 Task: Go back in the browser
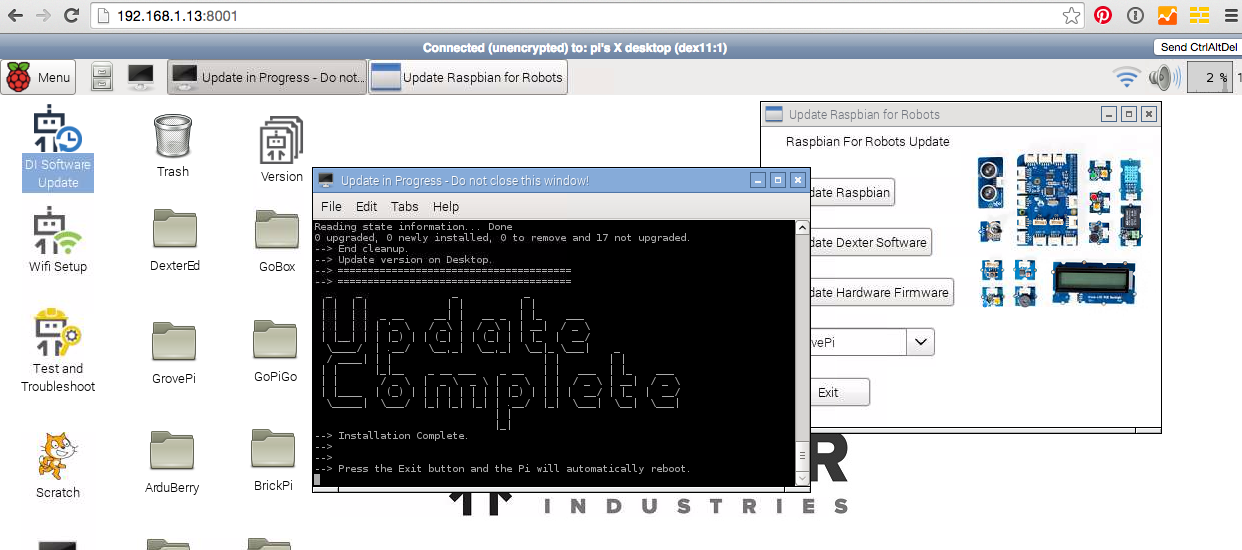(16, 16)
